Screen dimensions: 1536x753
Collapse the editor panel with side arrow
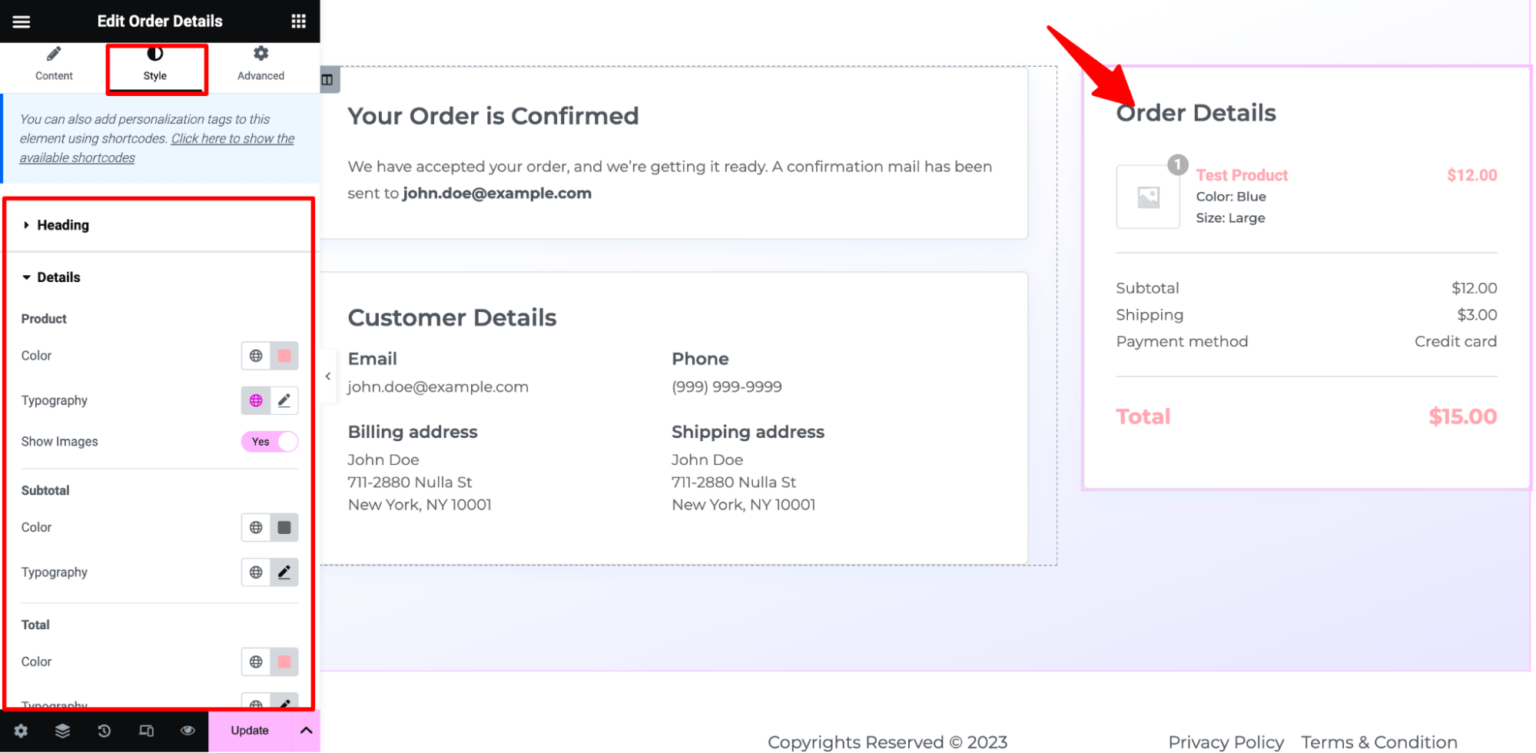[328, 376]
